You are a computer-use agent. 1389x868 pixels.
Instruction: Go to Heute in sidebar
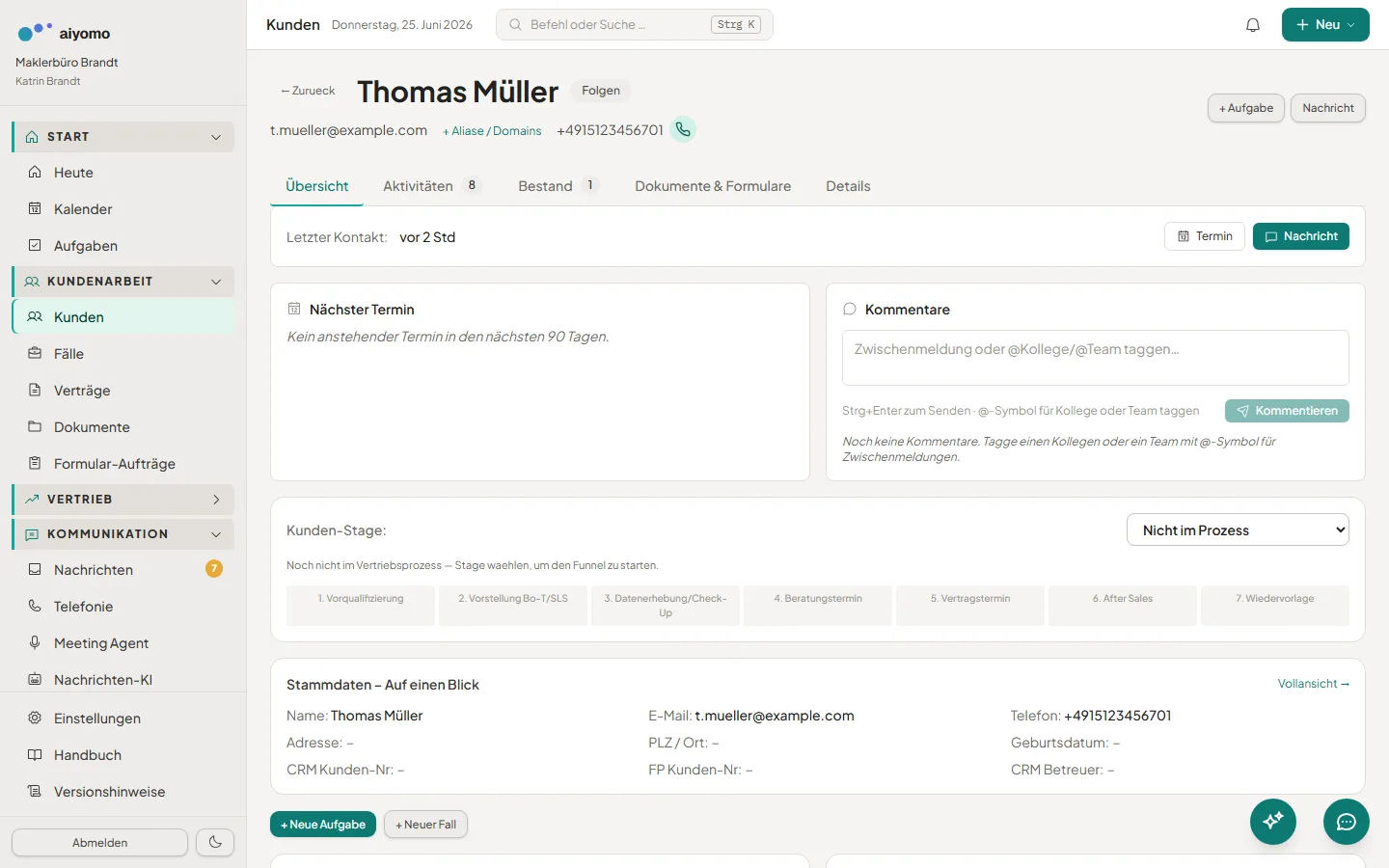click(123, 173)
